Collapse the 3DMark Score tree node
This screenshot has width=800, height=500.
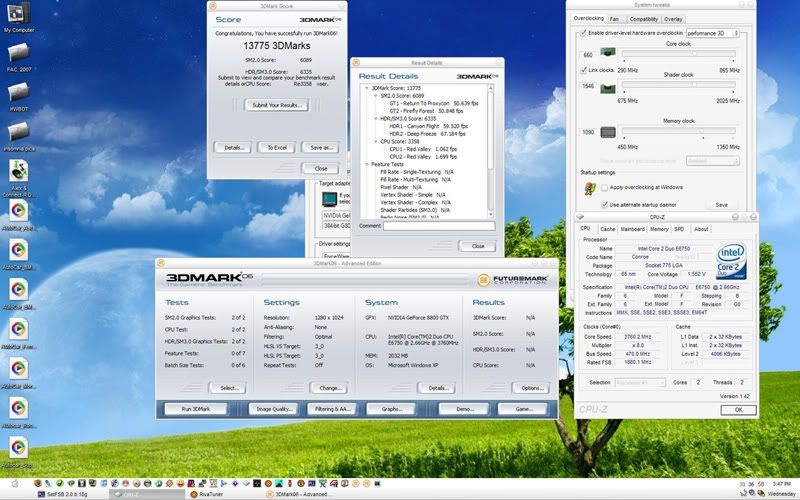366,88
